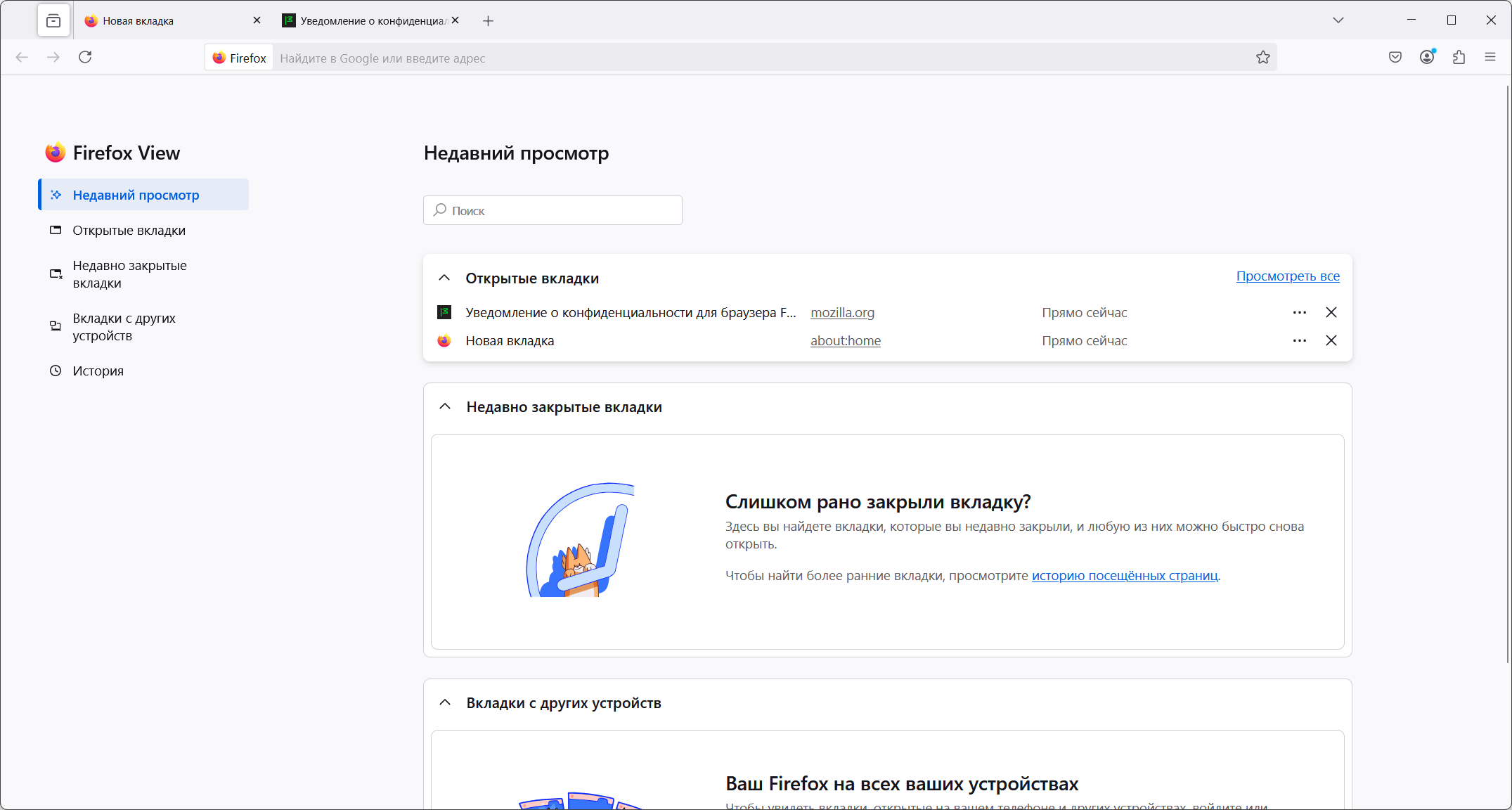Open the Firefox account icon
Screen dimensions: 1512x810
(x=1427, y=58)
